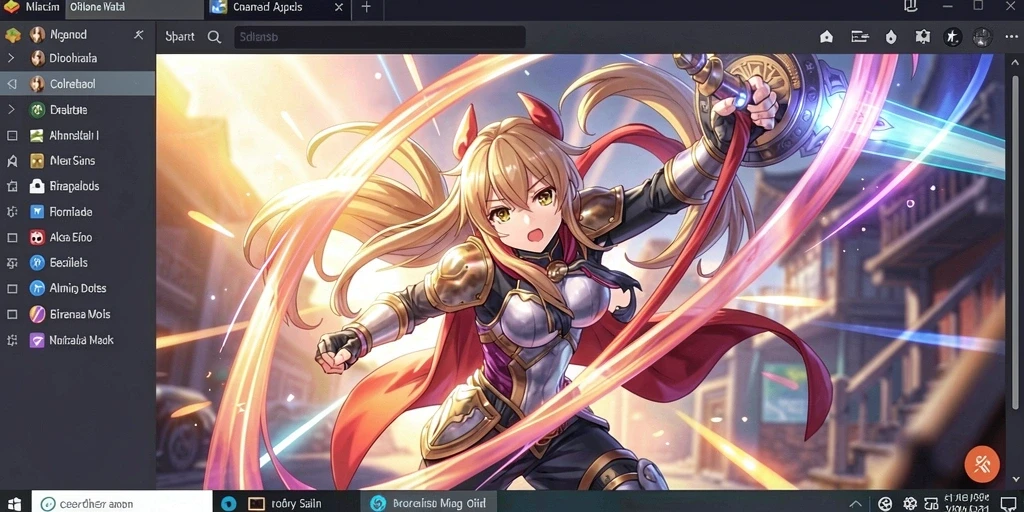The image size is (1024, 512).
Task: Tick the checkbox next to Ahnnsltalt I
Action: point(12,136)
